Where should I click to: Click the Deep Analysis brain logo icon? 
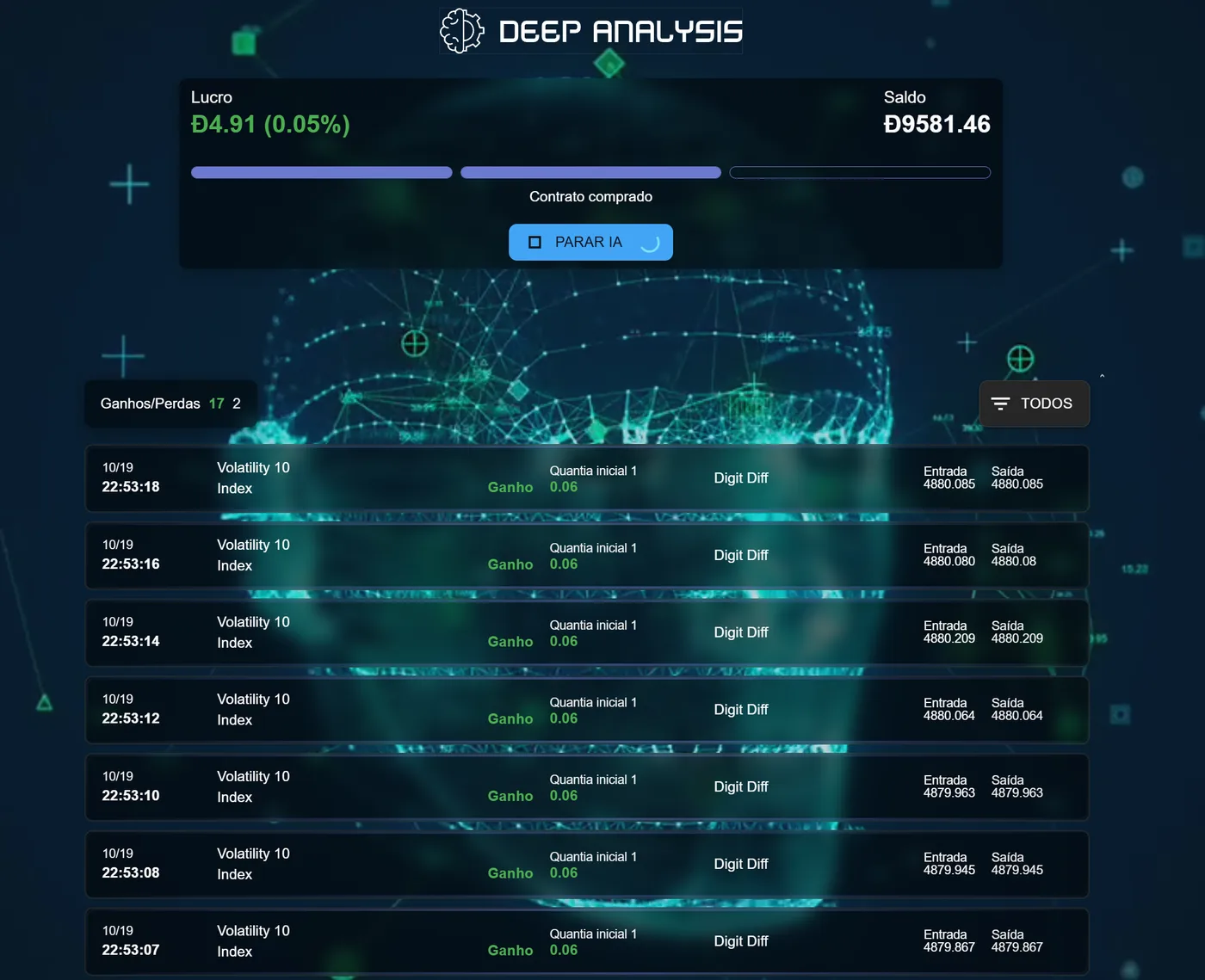[x=462, y=31]
